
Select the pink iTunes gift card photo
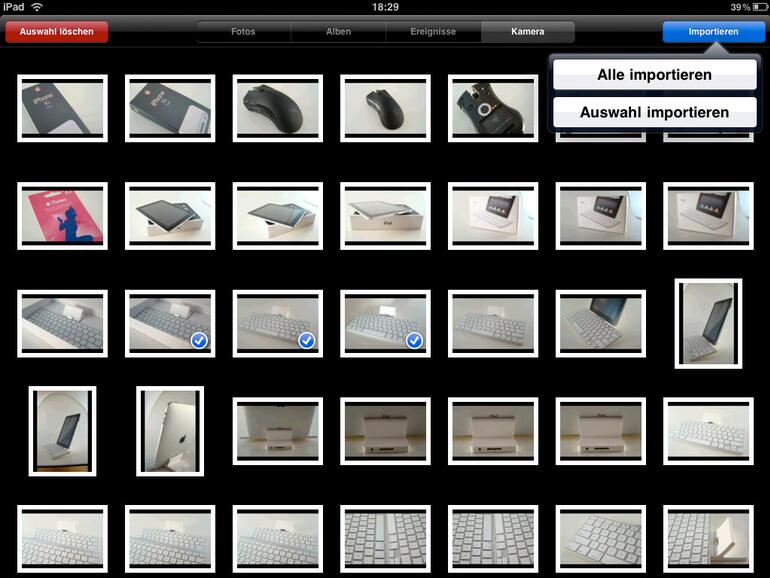tap(62, 216)
